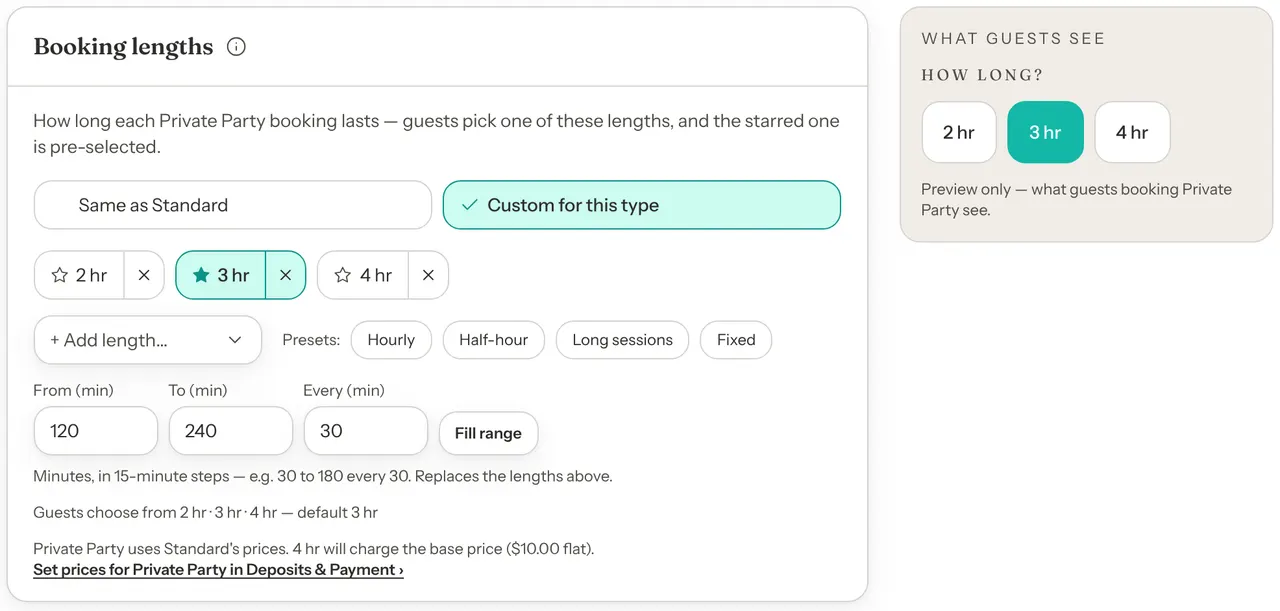The width and height of the screenshot is (1280, 611).
Task: Apply the Long sessions preset
Action: pyautogui.click(x=622, y=340)
